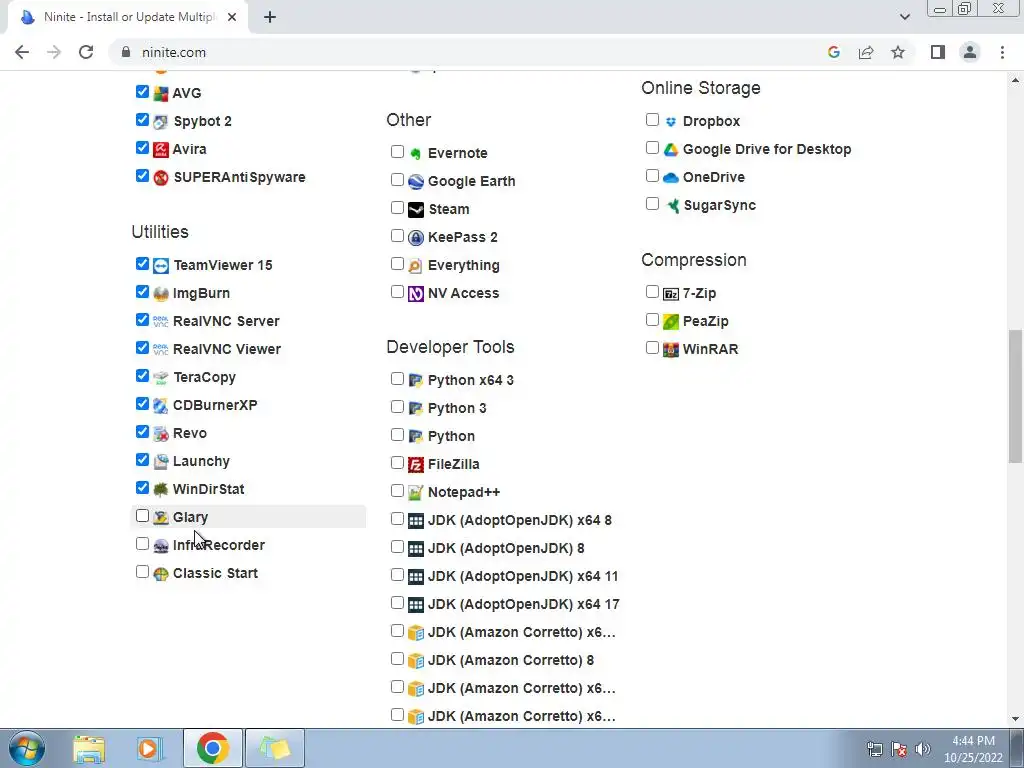Click the taskbar volume speaker icon

coord(923,748)
